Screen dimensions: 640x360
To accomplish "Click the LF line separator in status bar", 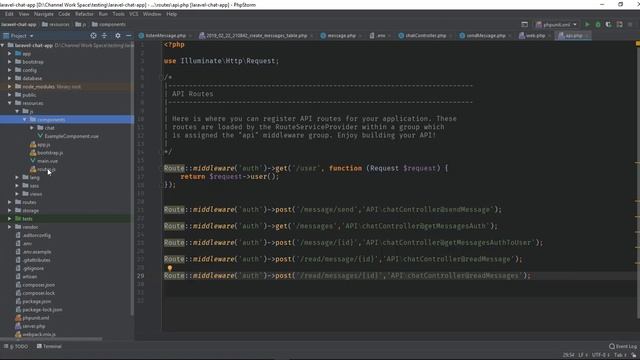I will [x=582, y=355].
